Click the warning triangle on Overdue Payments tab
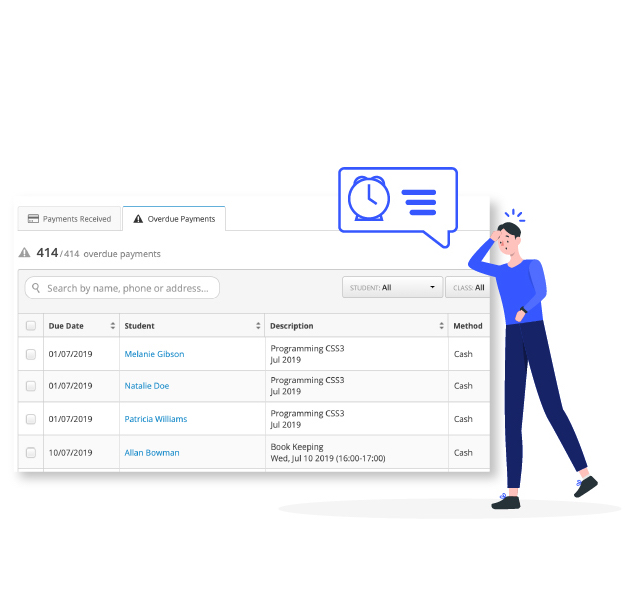 coord(138,219)
